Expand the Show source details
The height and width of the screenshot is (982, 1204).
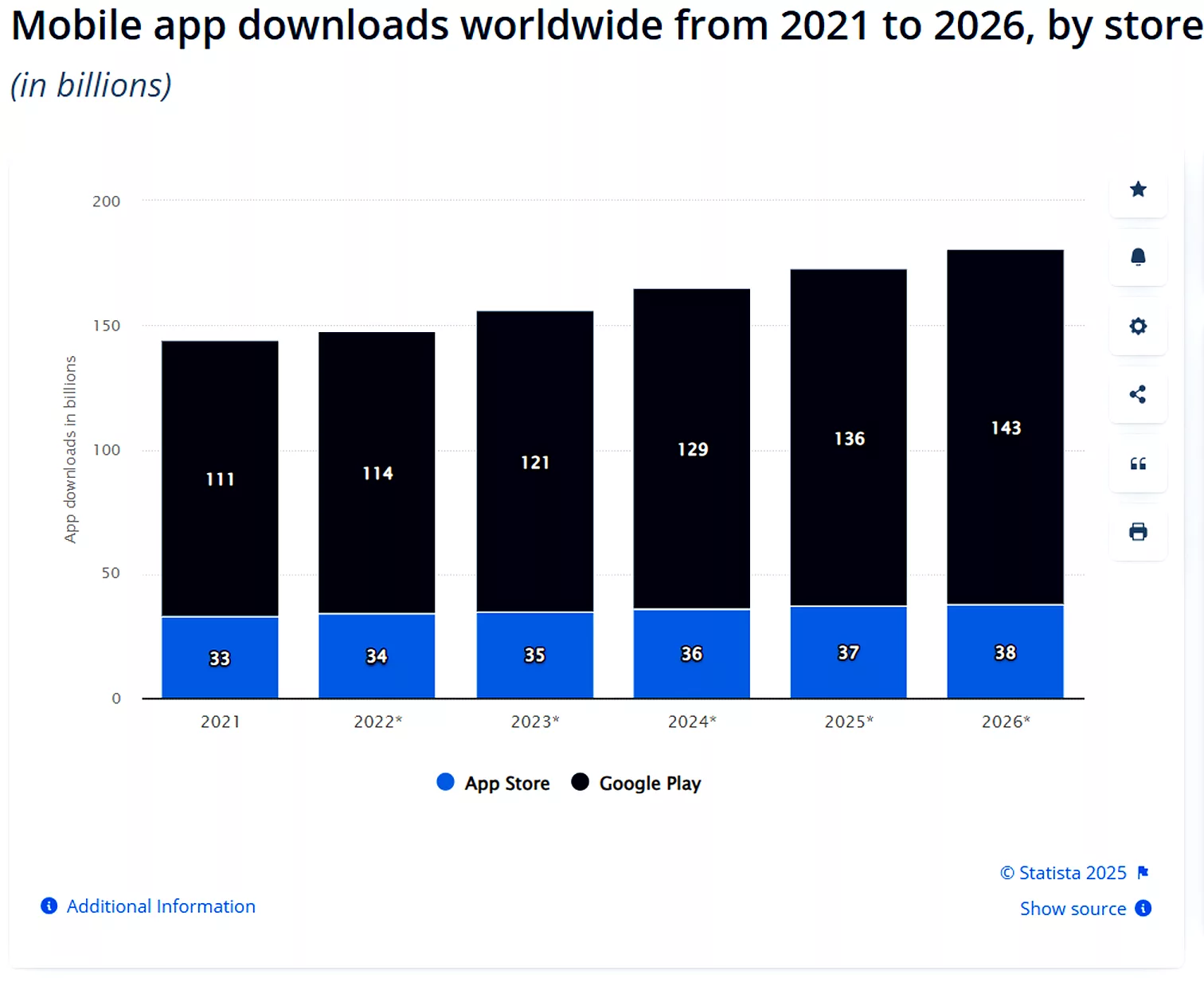[1073, 908]
